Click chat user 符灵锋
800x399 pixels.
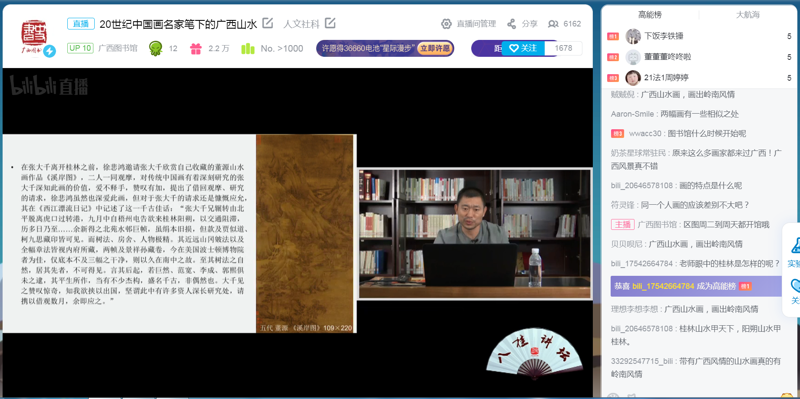click(x=623, y=205)
